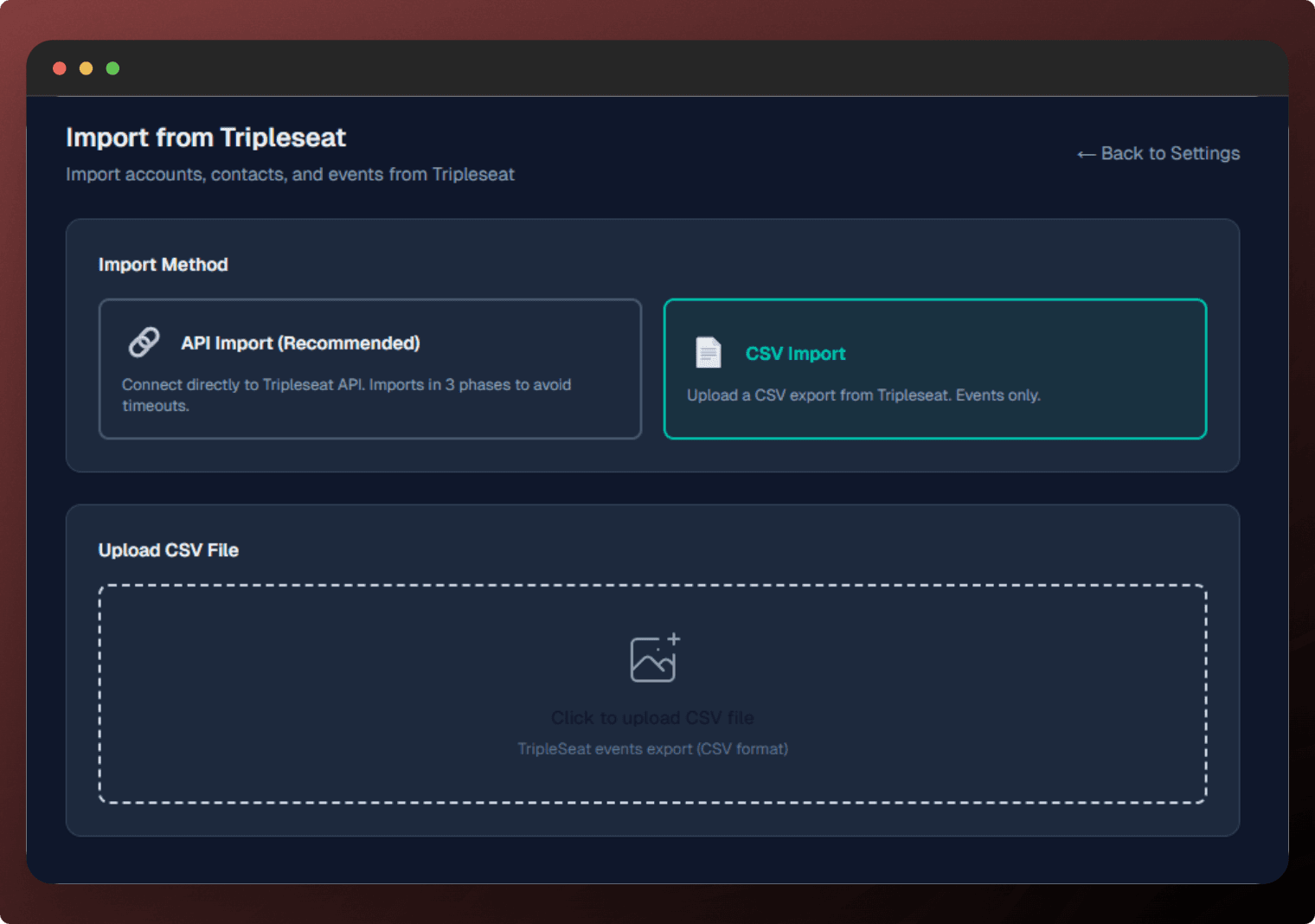Minimize the window with the yellow button
The image size is (1315, 924).
pyautogui.click(x=86, y=68)
